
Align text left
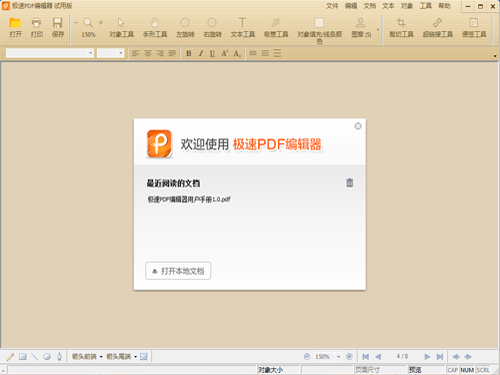tap(135, 53)
